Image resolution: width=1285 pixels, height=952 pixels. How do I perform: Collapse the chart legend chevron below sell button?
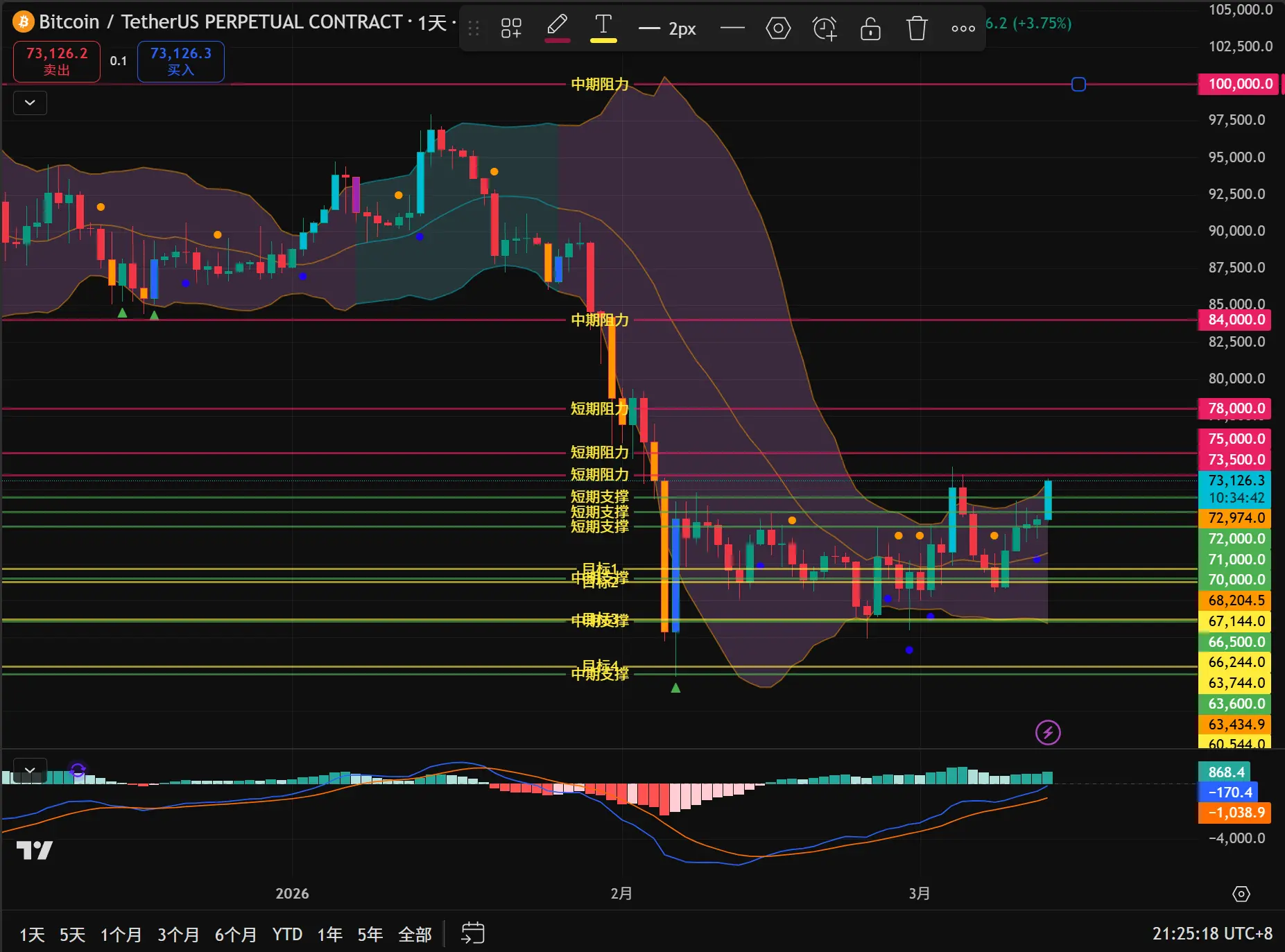[x=30, y=103]
